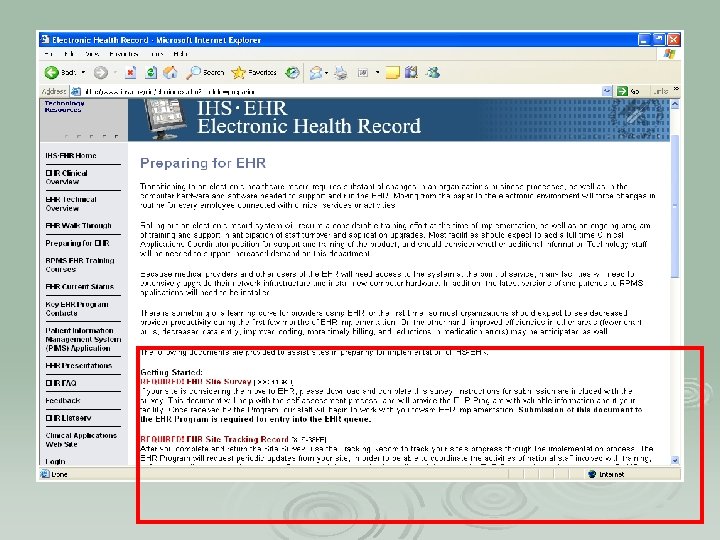Open Patient Information Management System link
The width and height of the screenshot is (720, 540).
[83, 339]
